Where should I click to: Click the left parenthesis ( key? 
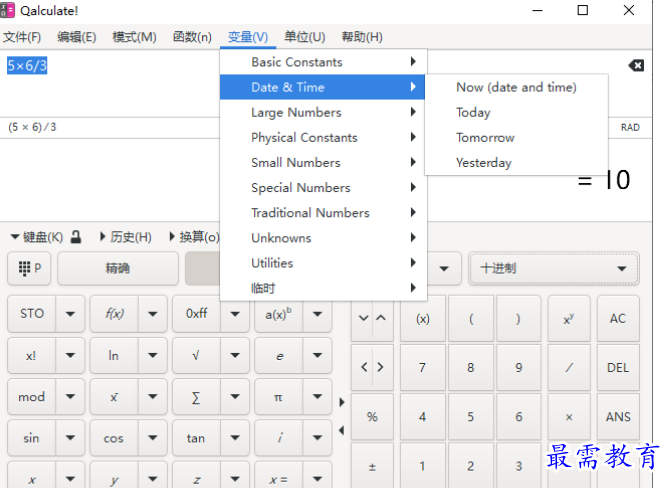point(471,319)
